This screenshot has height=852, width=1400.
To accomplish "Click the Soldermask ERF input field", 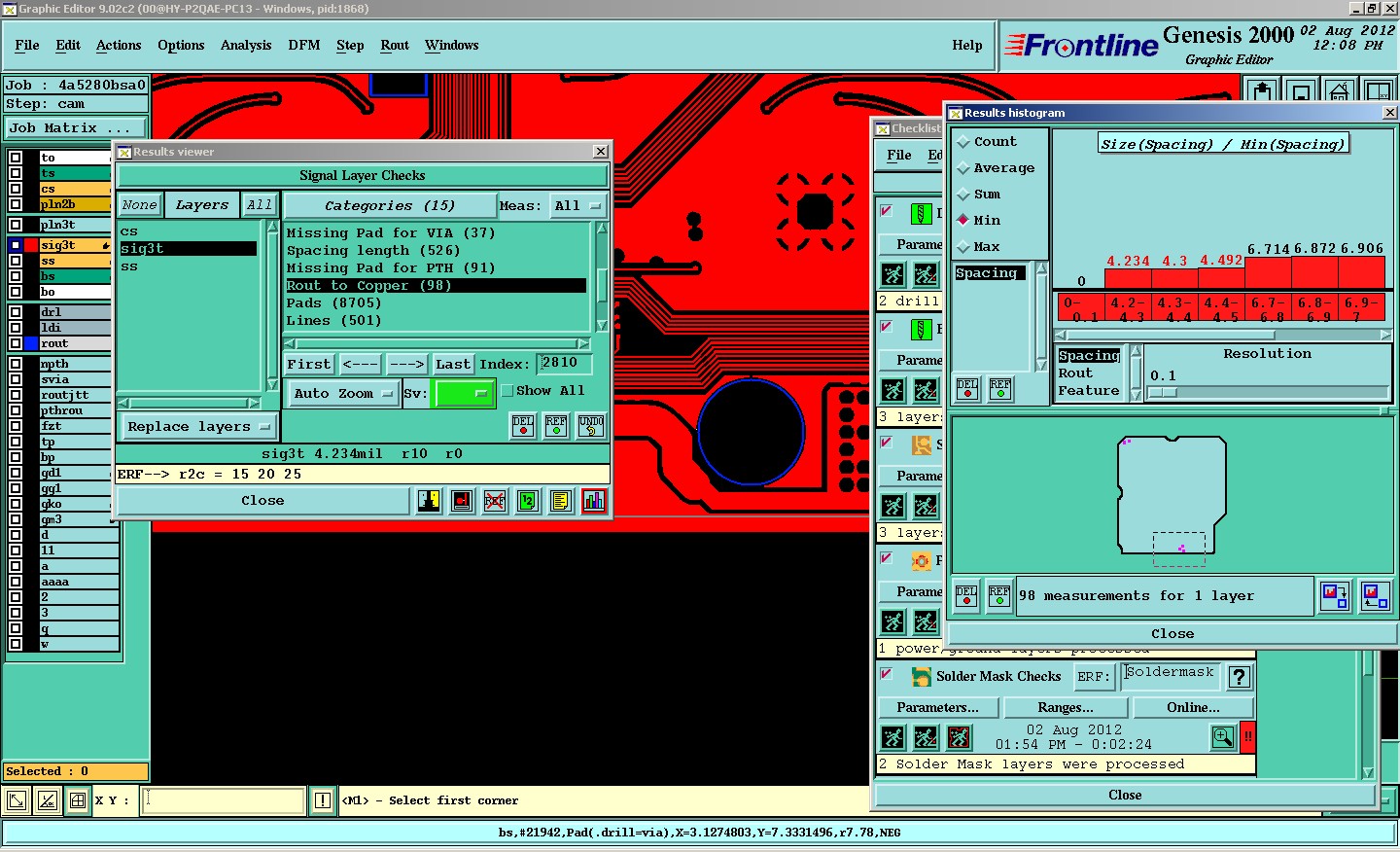I will [1171, 676].
